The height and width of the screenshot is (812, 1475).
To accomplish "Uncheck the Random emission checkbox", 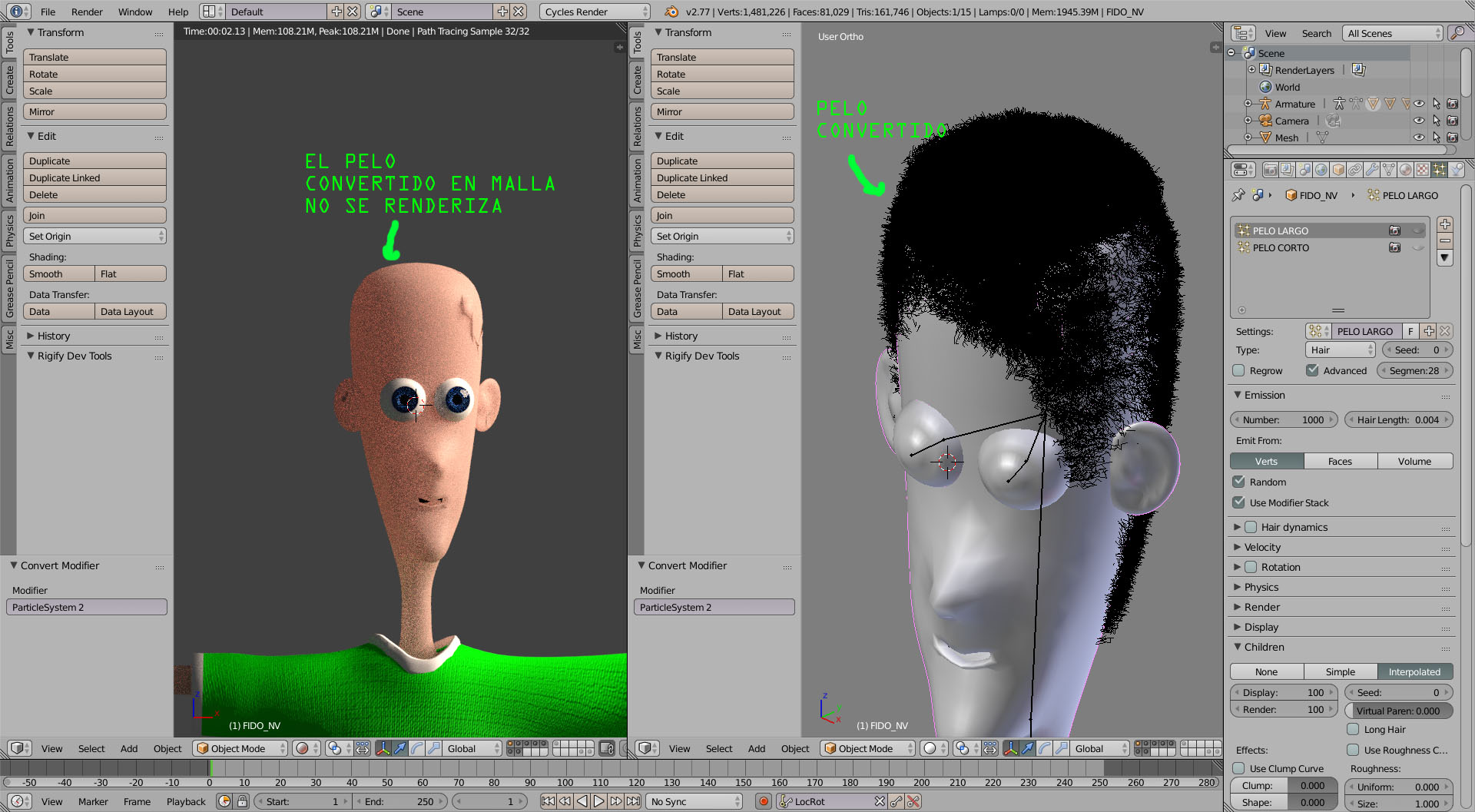I will click(x=1238, y=482).
